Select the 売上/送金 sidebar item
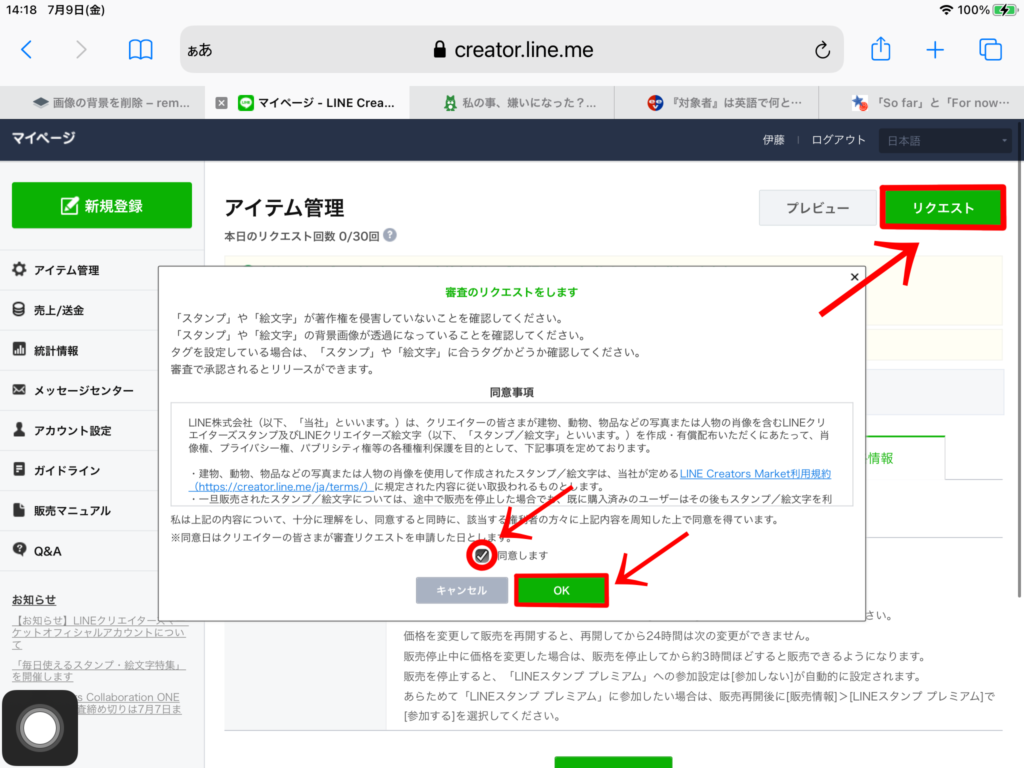 [60, 310]
